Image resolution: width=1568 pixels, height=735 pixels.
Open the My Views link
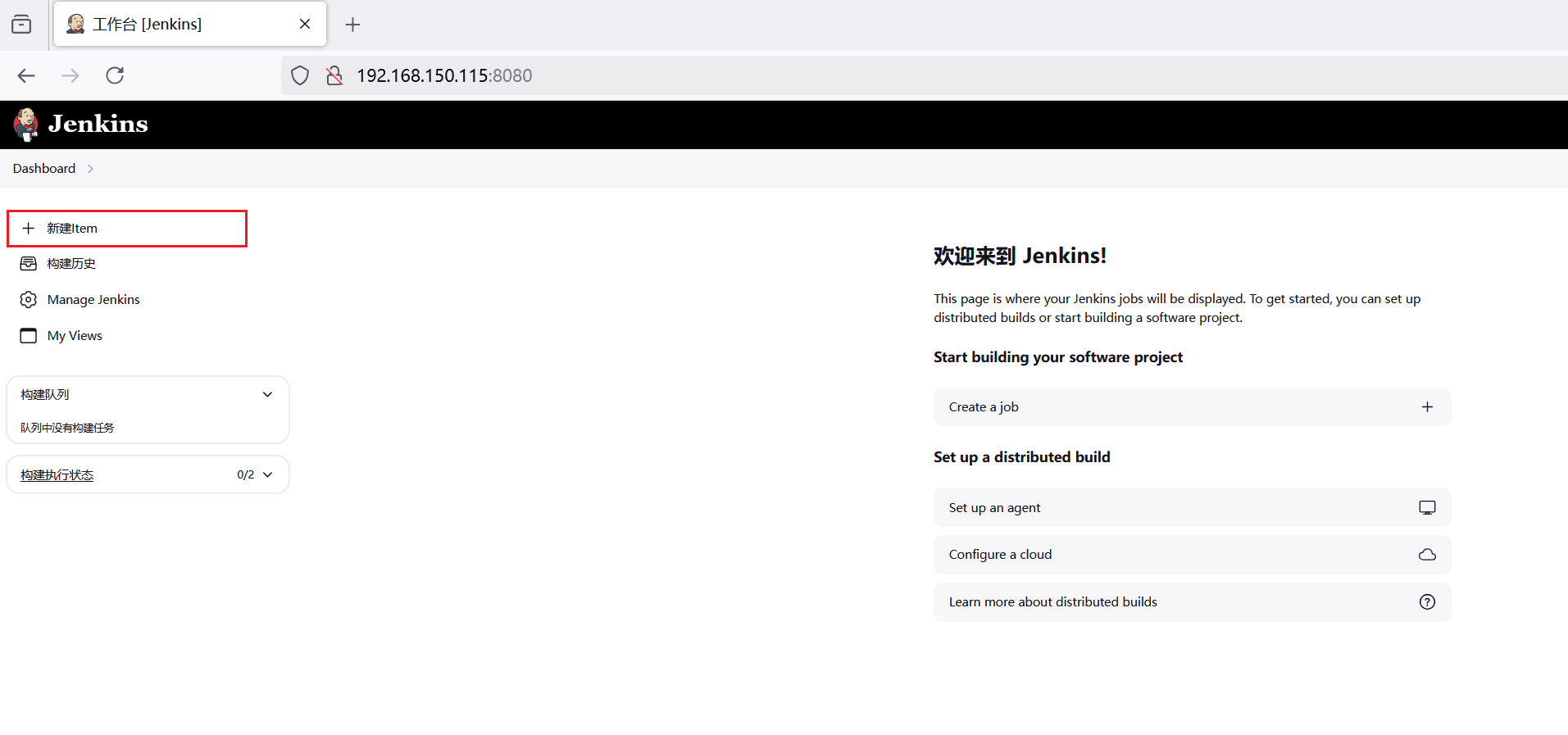coord(75,336)
